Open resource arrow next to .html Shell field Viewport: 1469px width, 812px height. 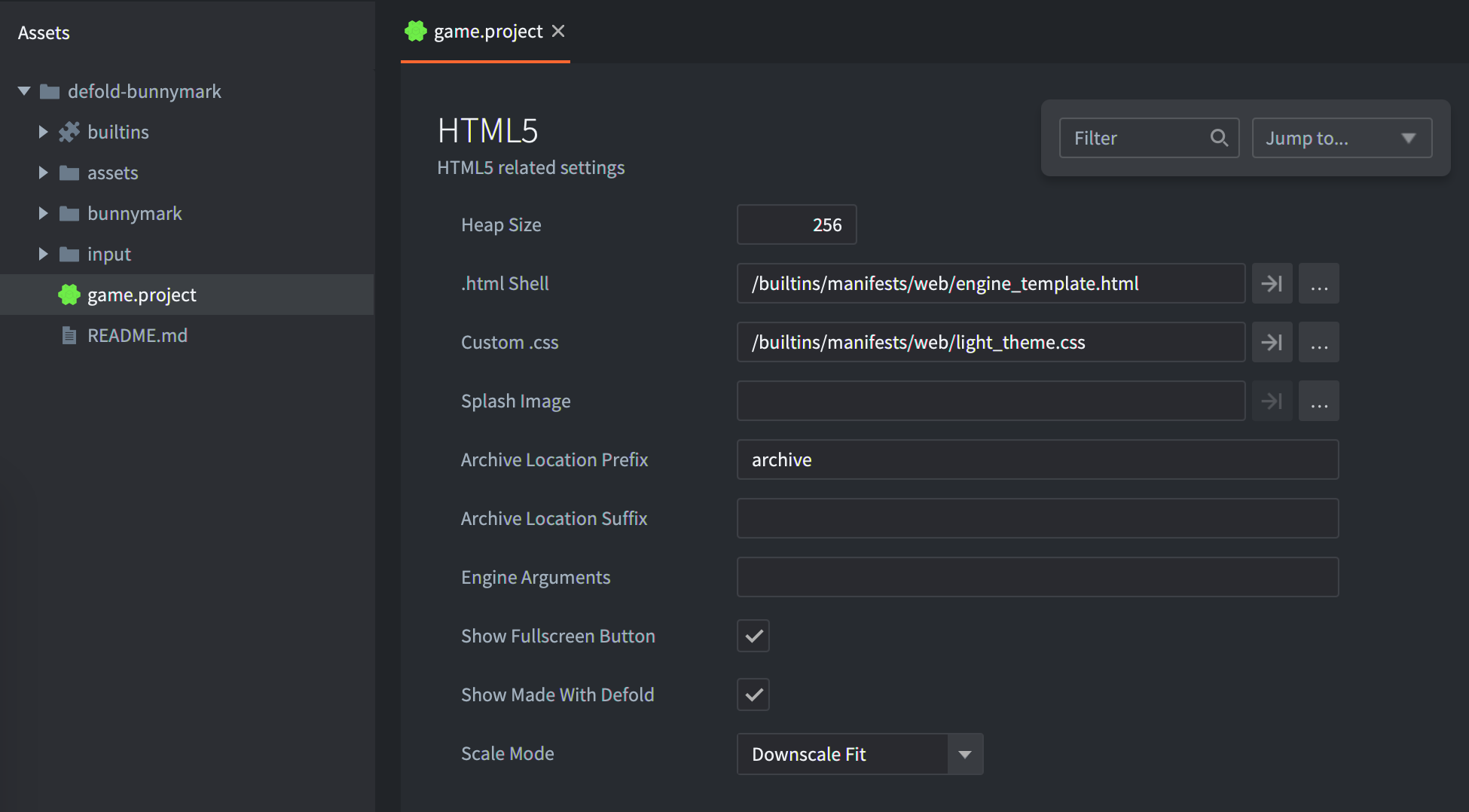[1272, 283]
